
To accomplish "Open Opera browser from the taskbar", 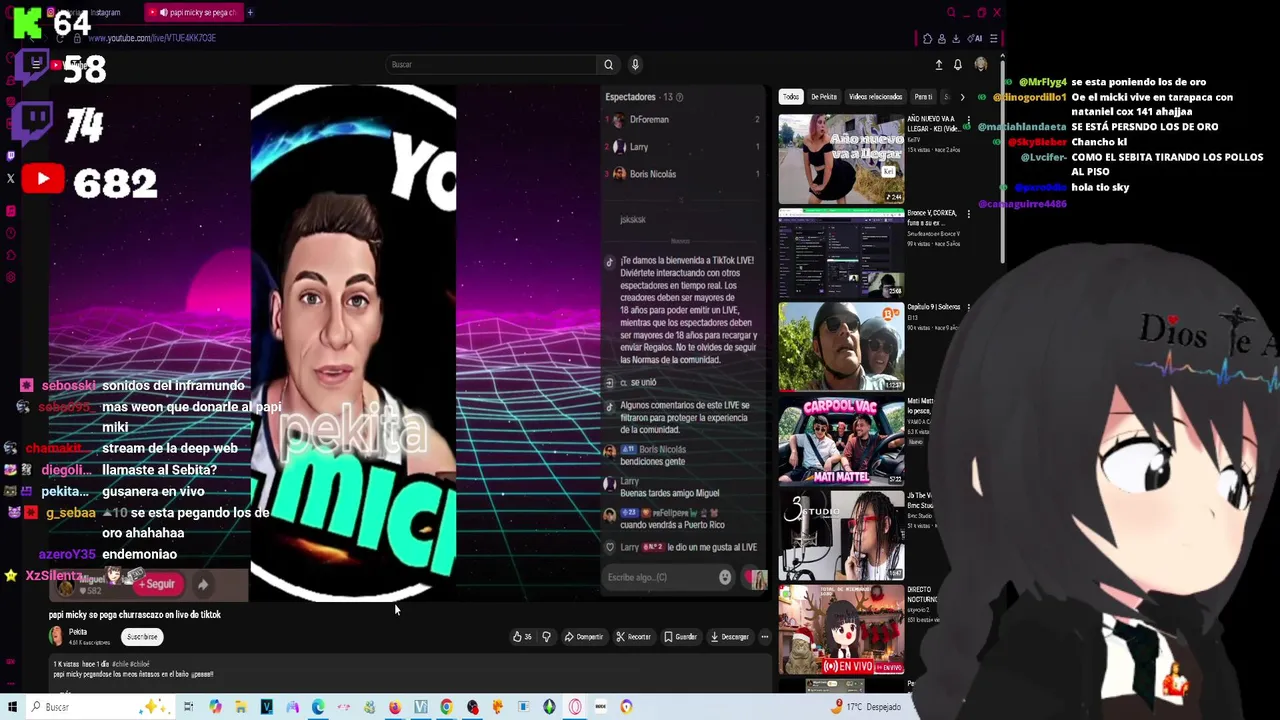I will click(x=575, y=707).
